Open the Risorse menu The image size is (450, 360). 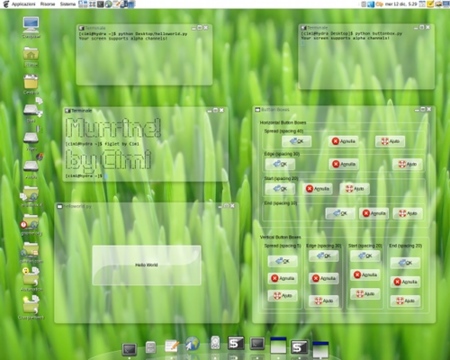click(x=48, y=4)
